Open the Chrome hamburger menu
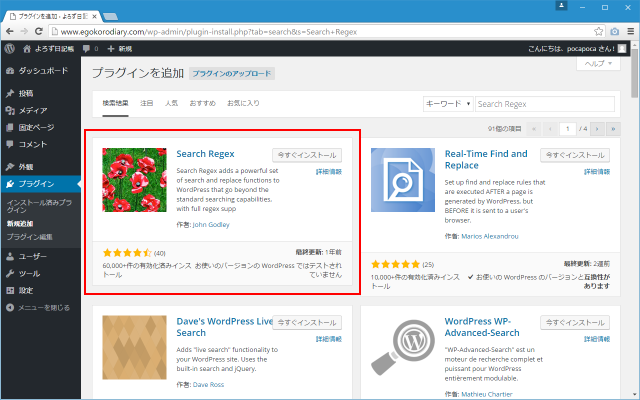Image resolution: width=640 pixels, height=400 pixels. [x=630, y=31]
